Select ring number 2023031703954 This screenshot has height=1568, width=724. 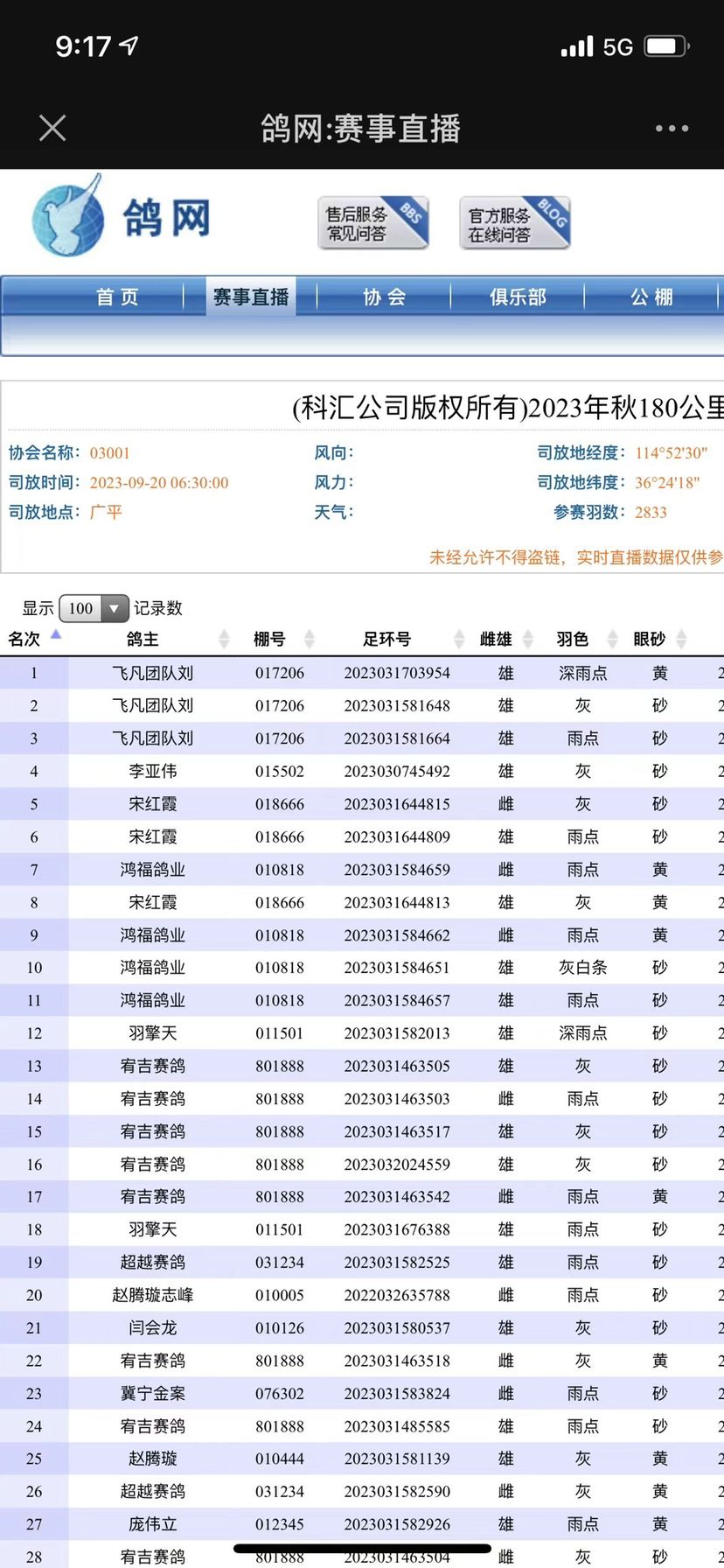pos(397,673)
